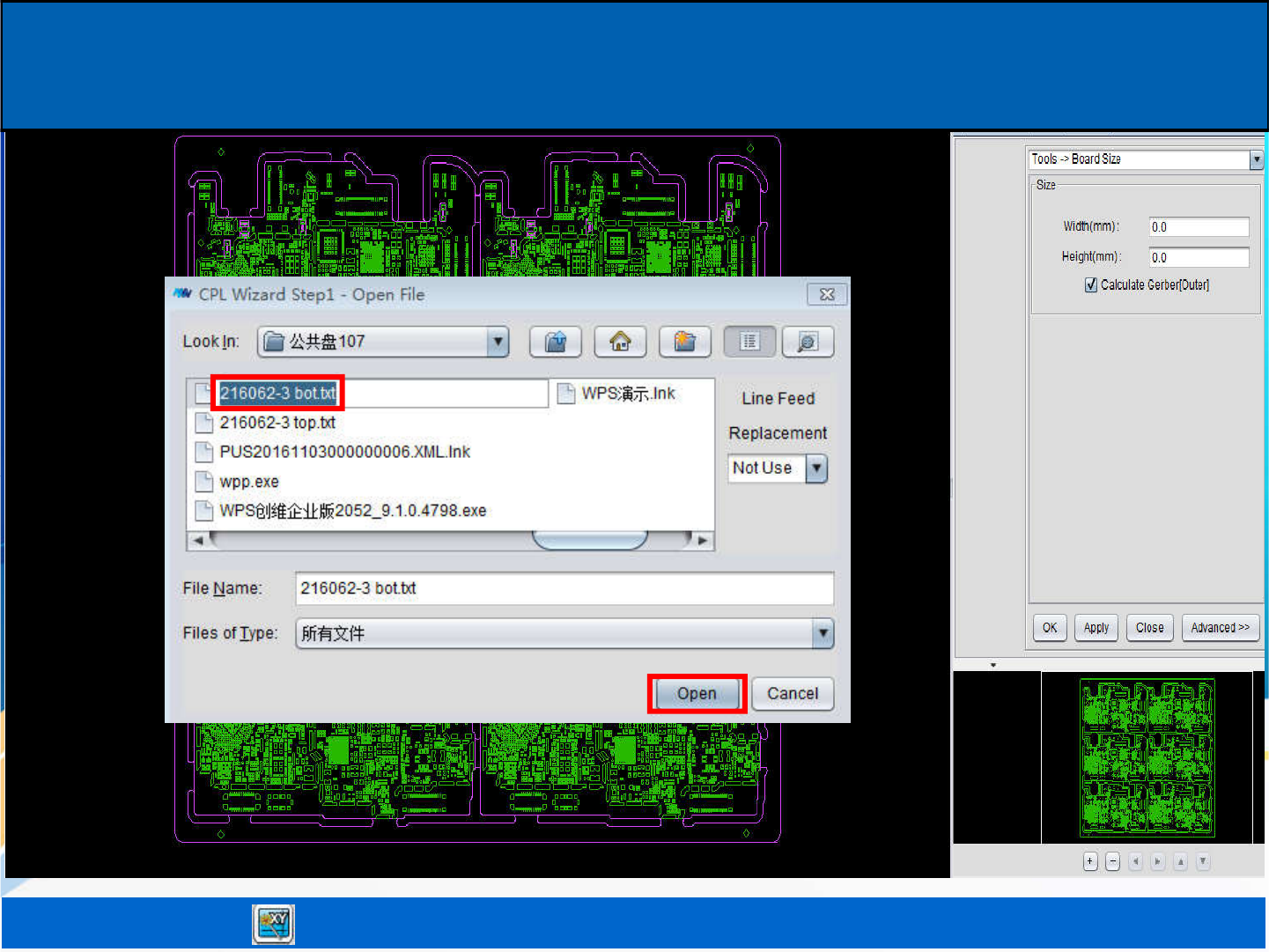Click the File Name input field
The image size is (1269, 952).
pyautogui.click(x=564, y=588)
